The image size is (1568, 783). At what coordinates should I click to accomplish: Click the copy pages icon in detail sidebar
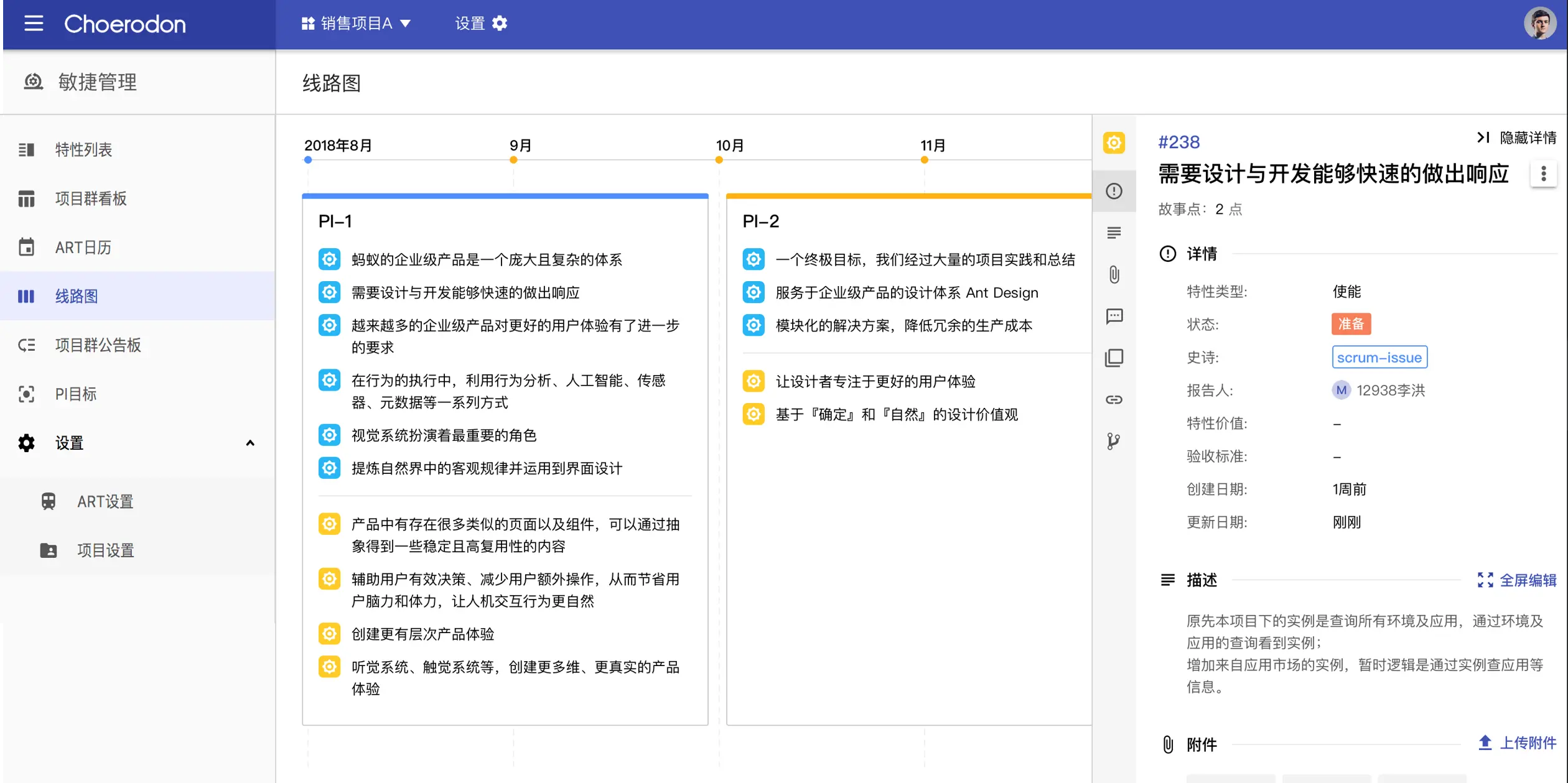coord(1114,358)
